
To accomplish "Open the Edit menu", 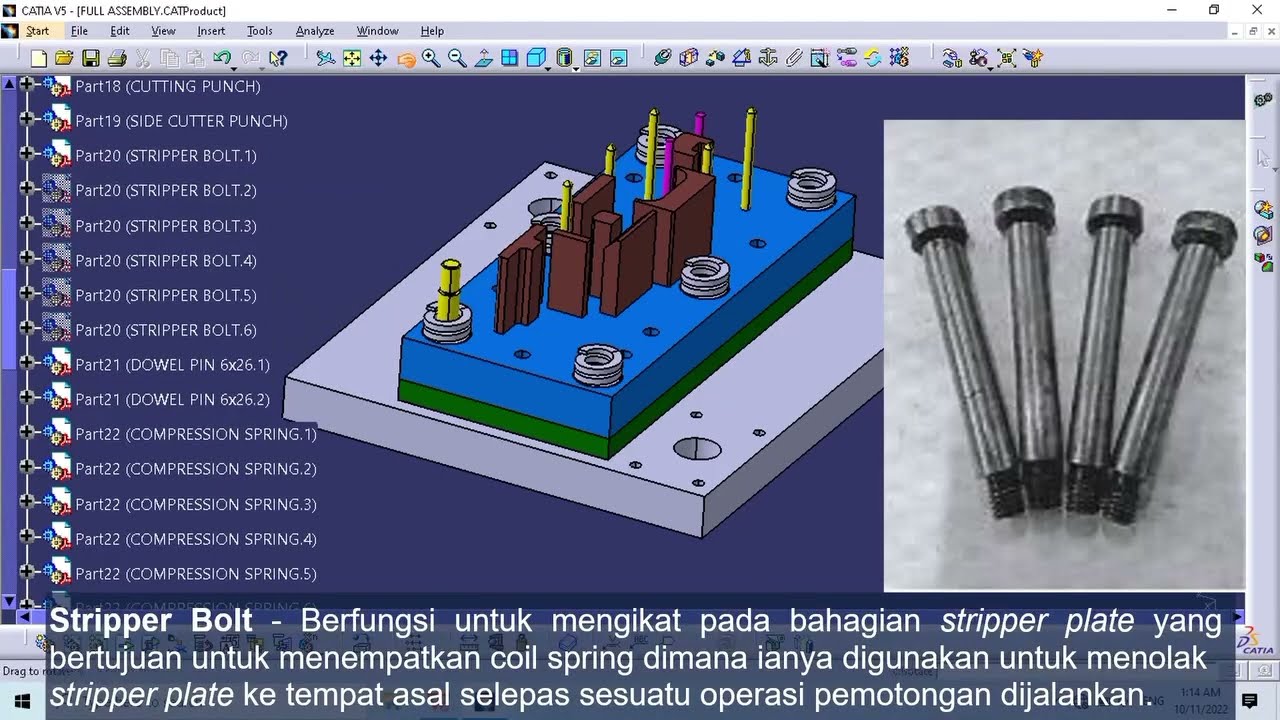I will (120, 31).
